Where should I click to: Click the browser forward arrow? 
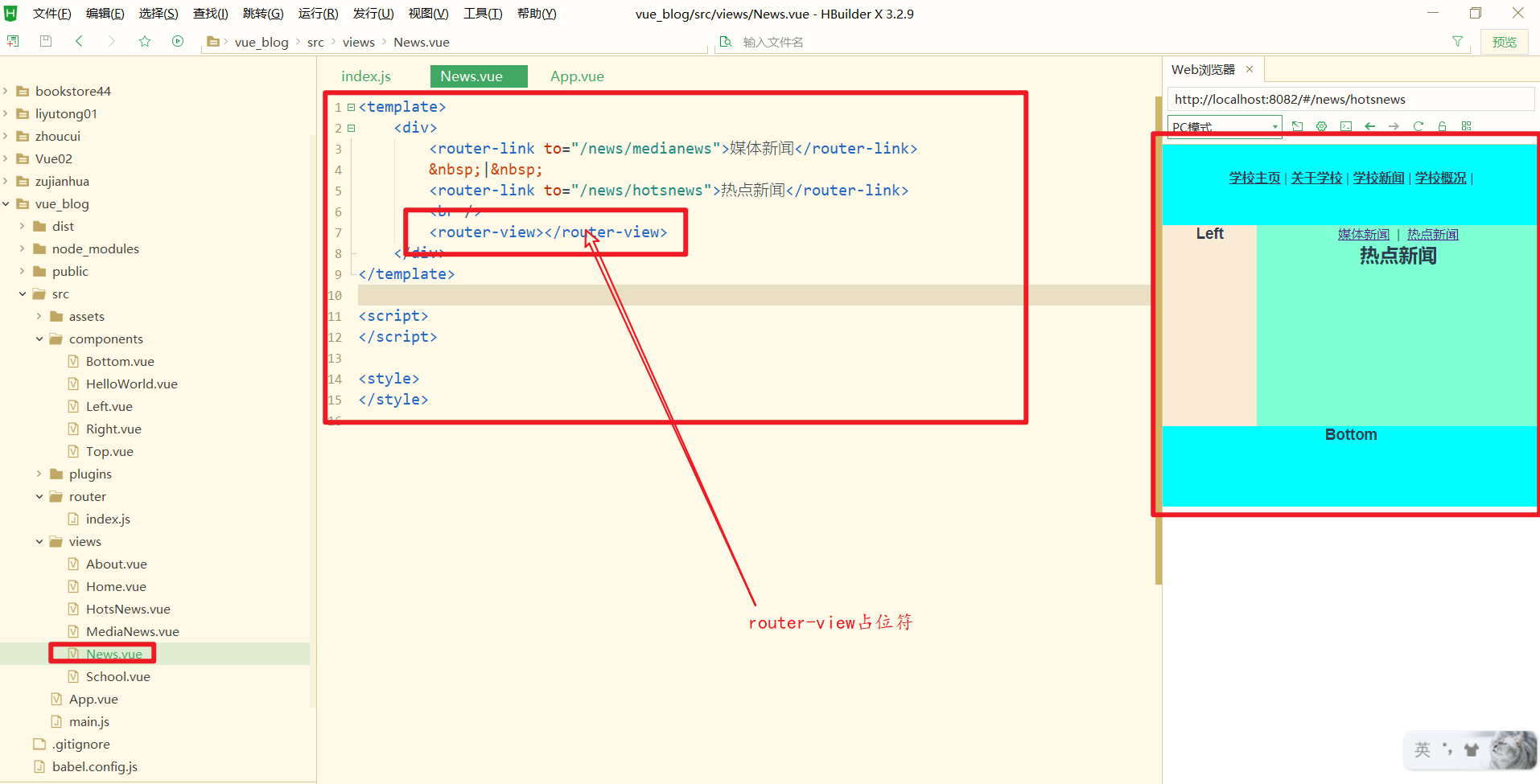(x=1394, y=126)
